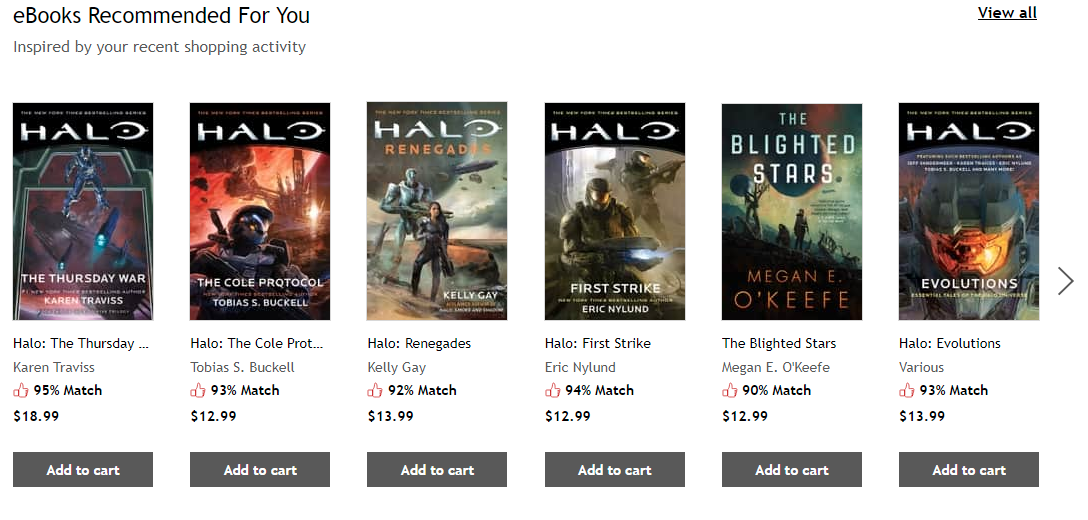Add Halo: Evolutions to cart

969,470
